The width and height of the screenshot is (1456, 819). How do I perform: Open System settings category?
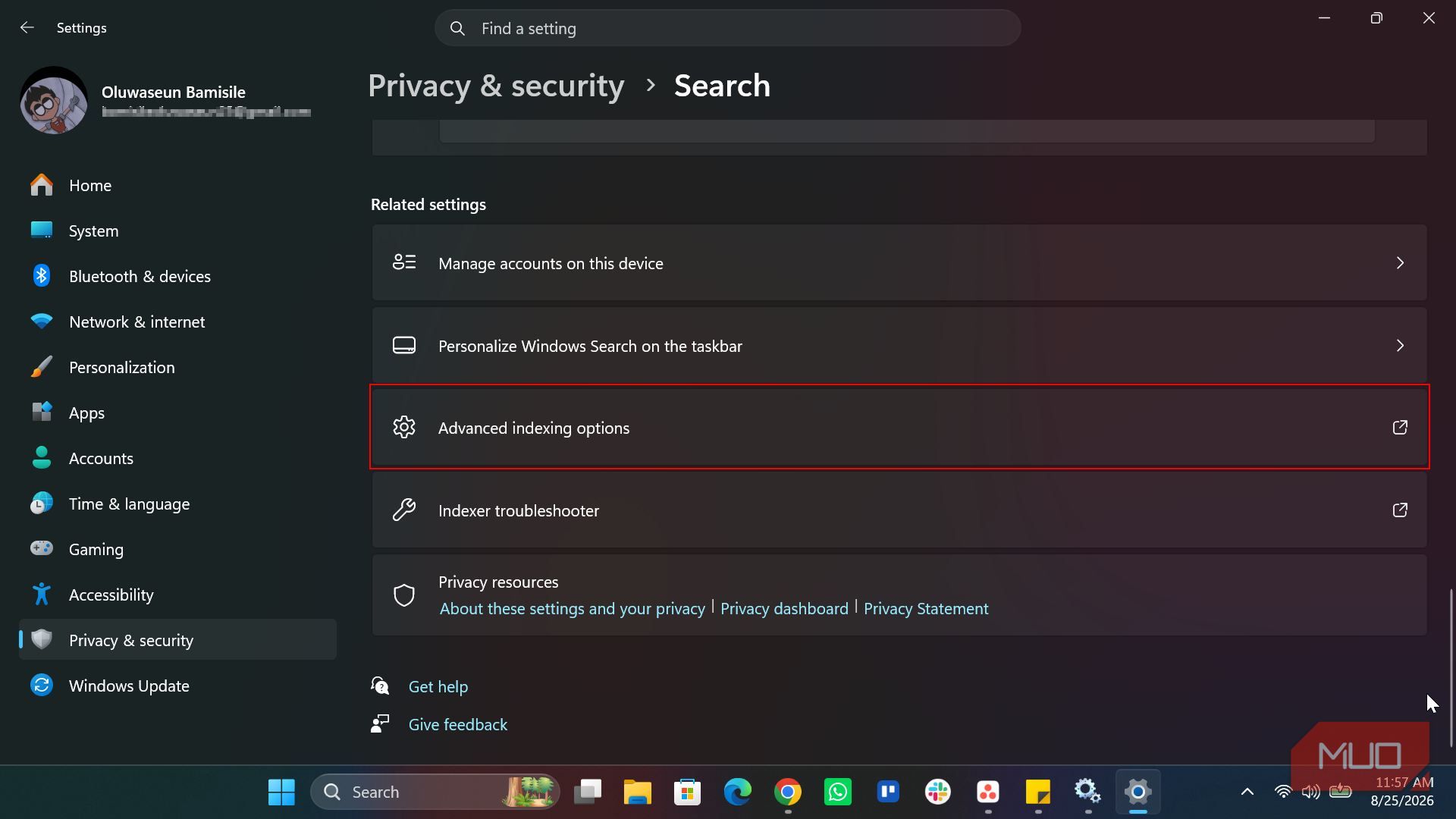[x=177, y=231]
